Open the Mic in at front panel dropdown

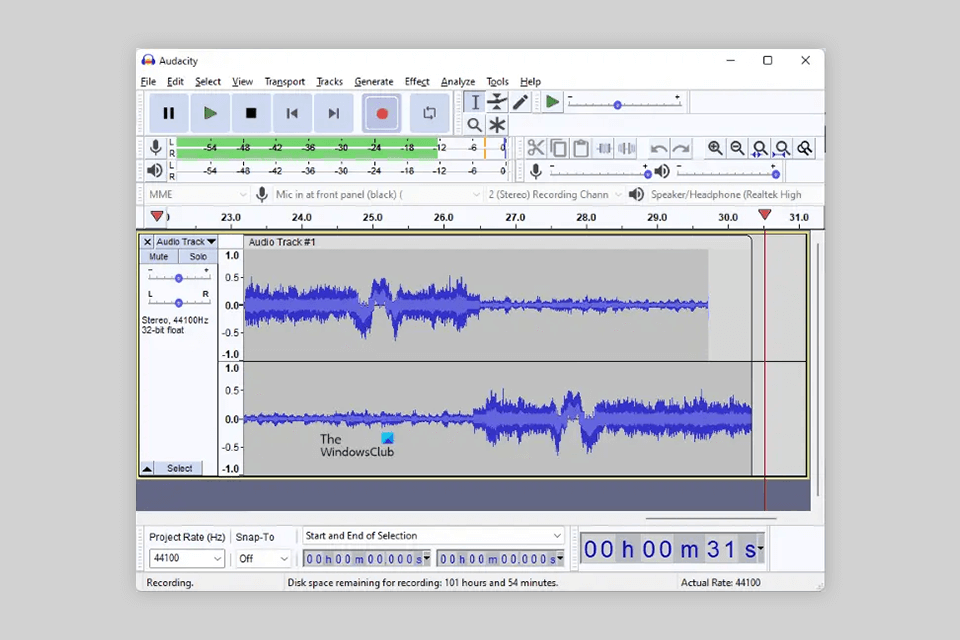[377, 195]
